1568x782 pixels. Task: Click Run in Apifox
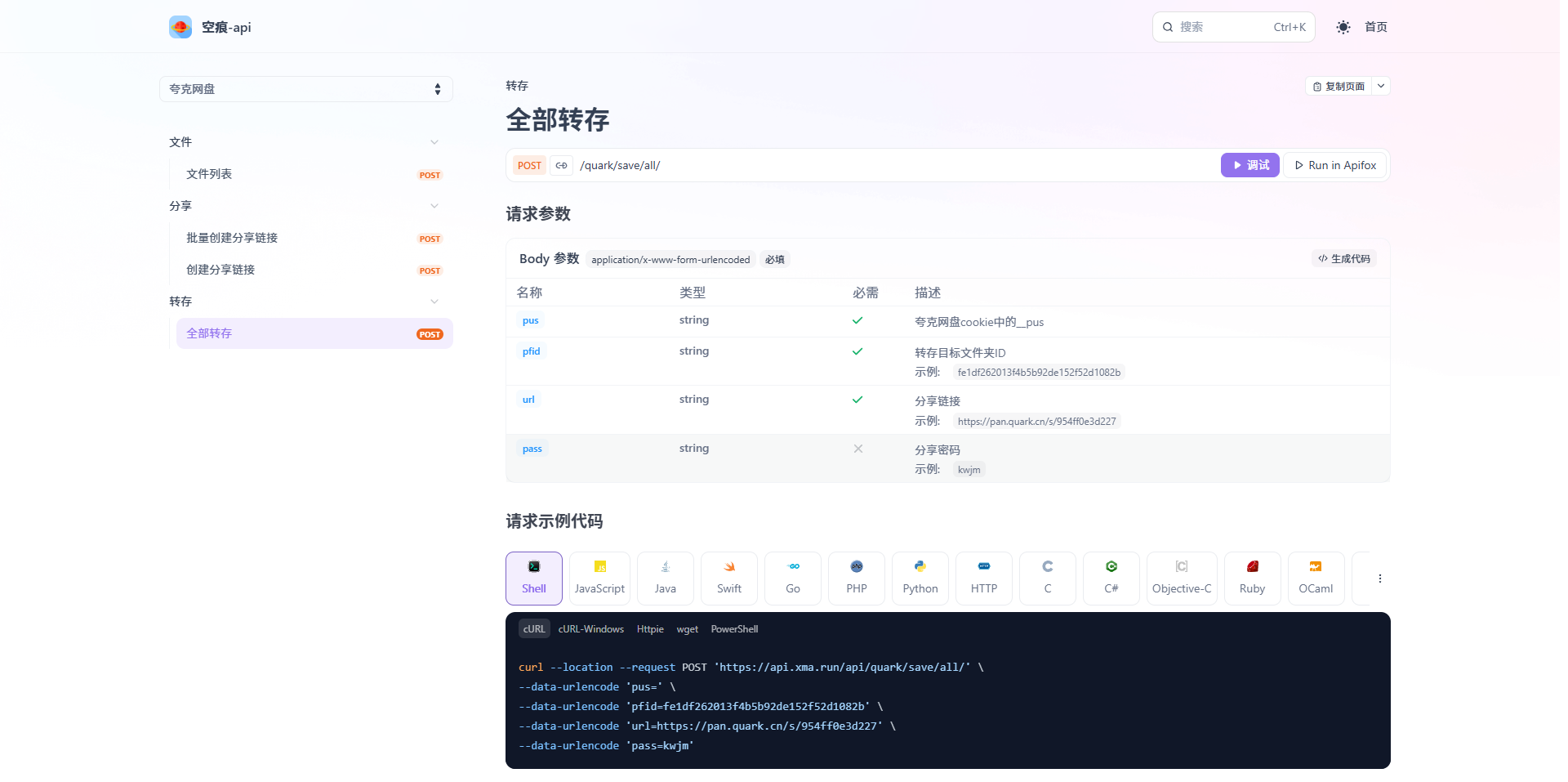[x=1334, y=165]
